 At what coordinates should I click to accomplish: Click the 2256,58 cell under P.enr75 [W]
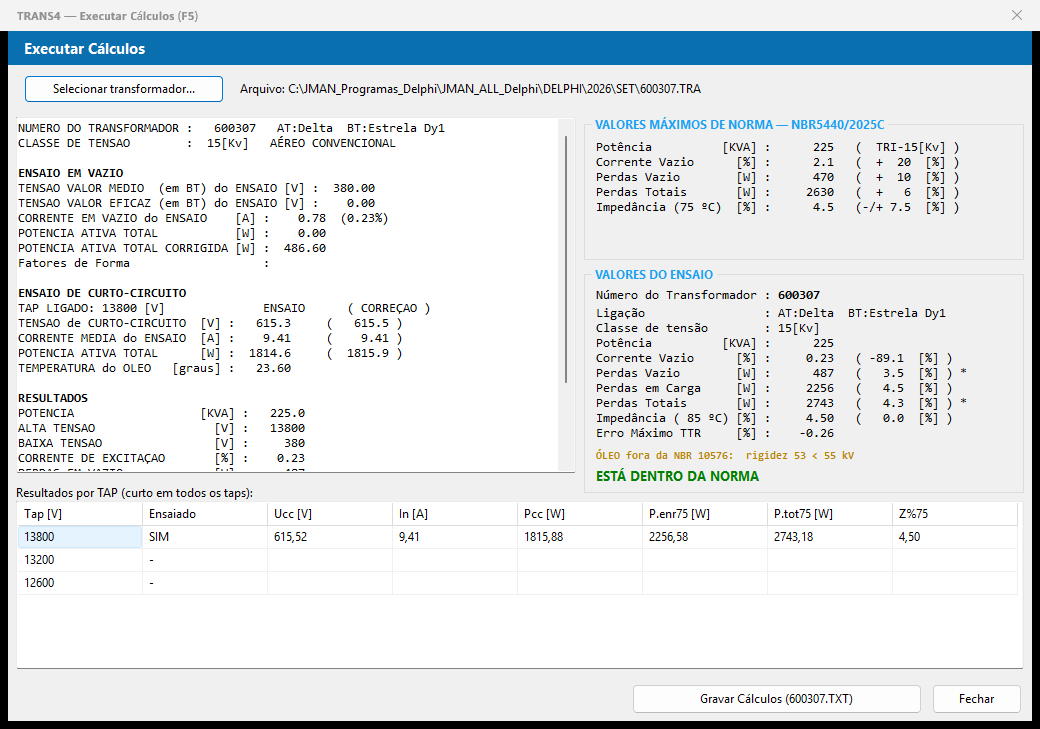coord(704,537)
